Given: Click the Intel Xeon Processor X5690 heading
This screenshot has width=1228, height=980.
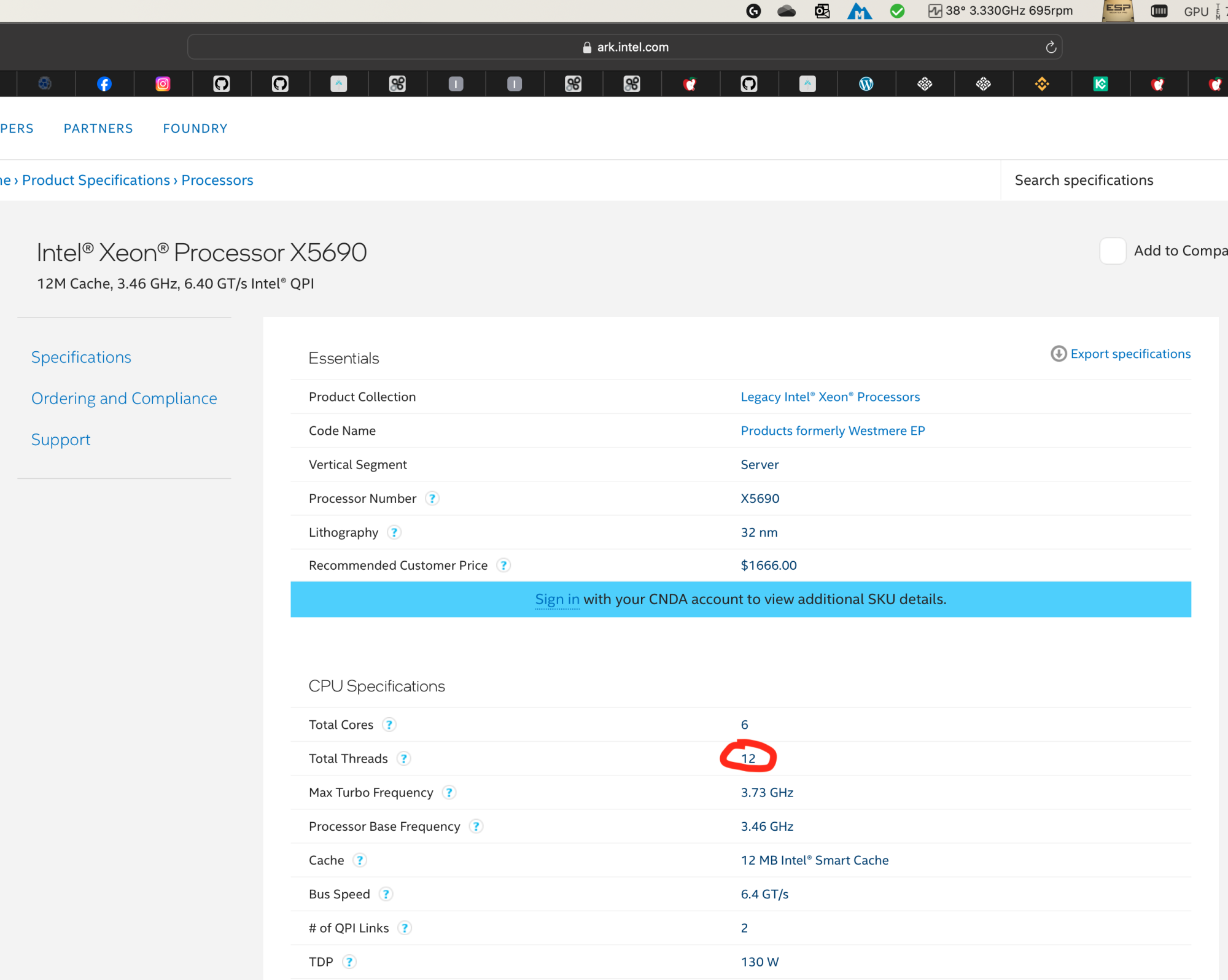Looking at the screenshot, I should tap(202, 252).
